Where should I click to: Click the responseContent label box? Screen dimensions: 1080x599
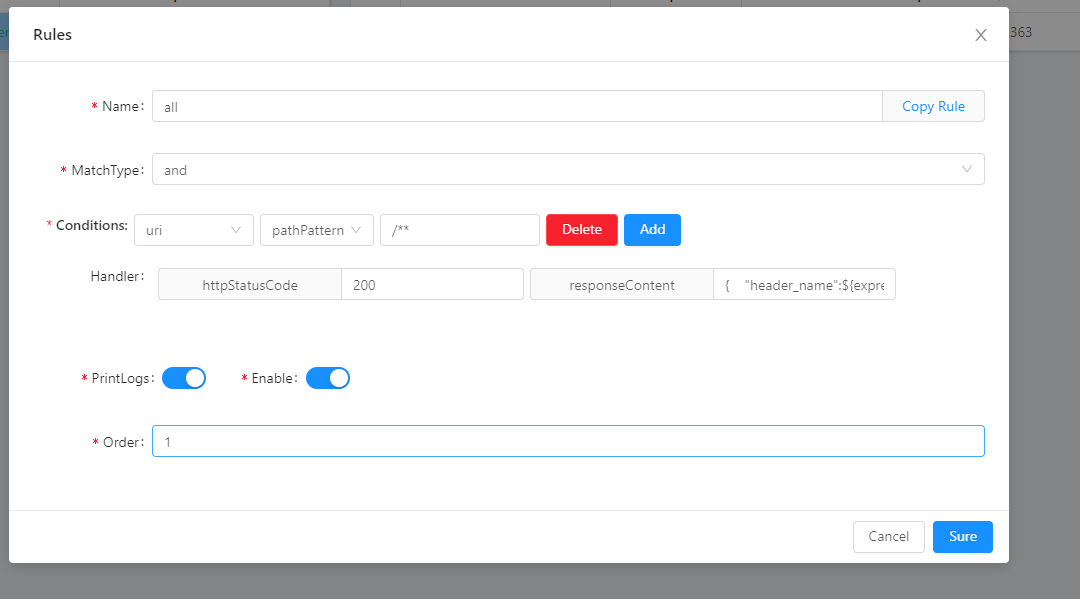[622, 284]
